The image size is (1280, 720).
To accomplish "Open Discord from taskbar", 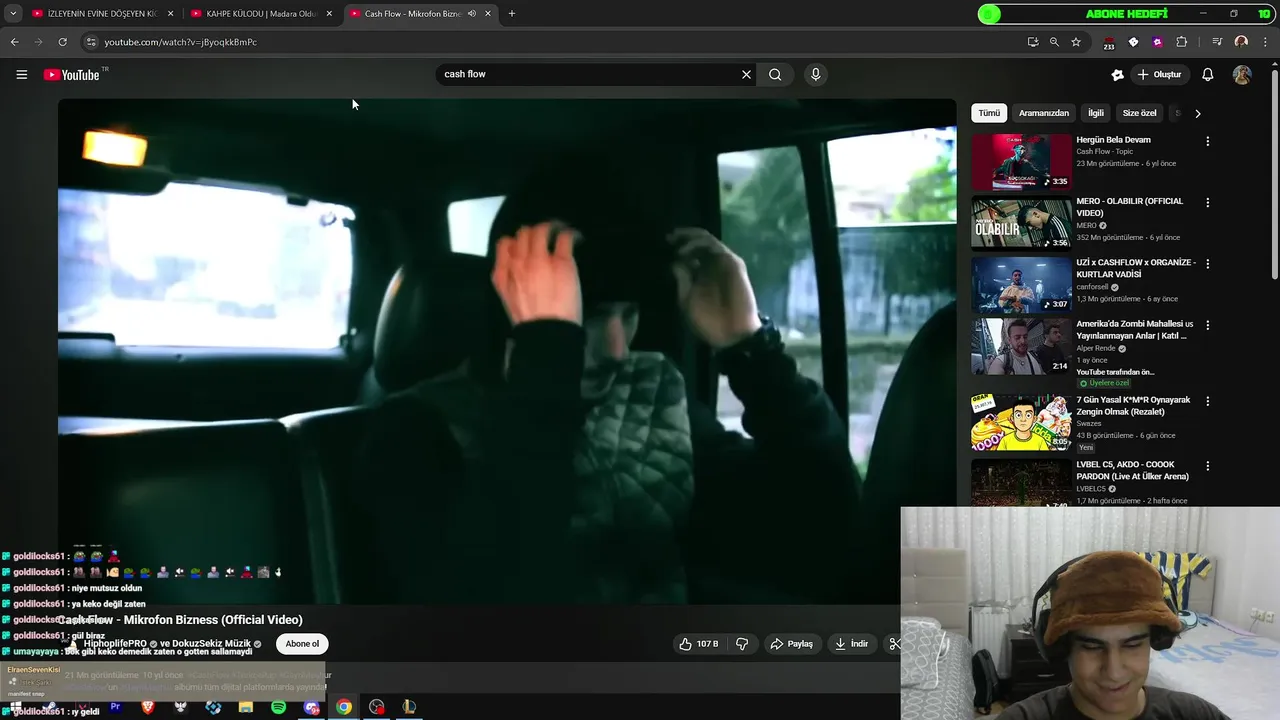I will tap(311, 707).
